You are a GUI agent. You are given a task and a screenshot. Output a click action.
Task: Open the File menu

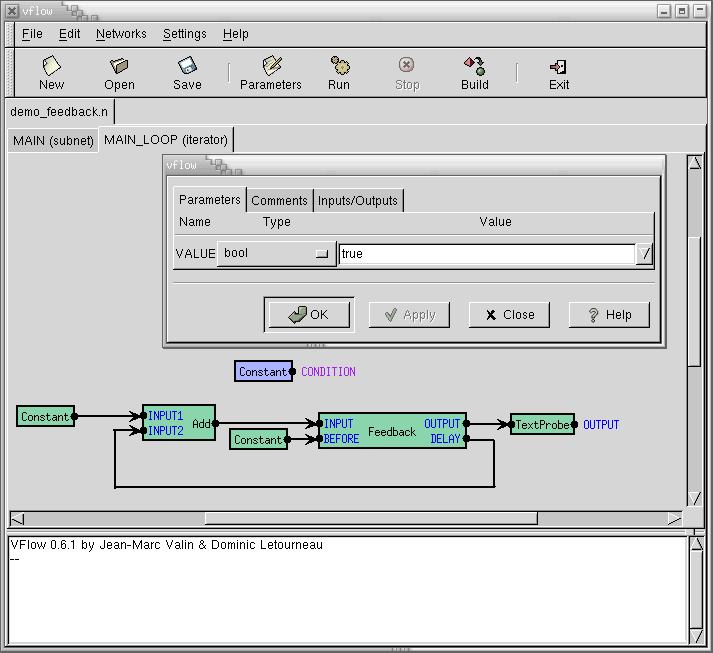tap(32, 34)
